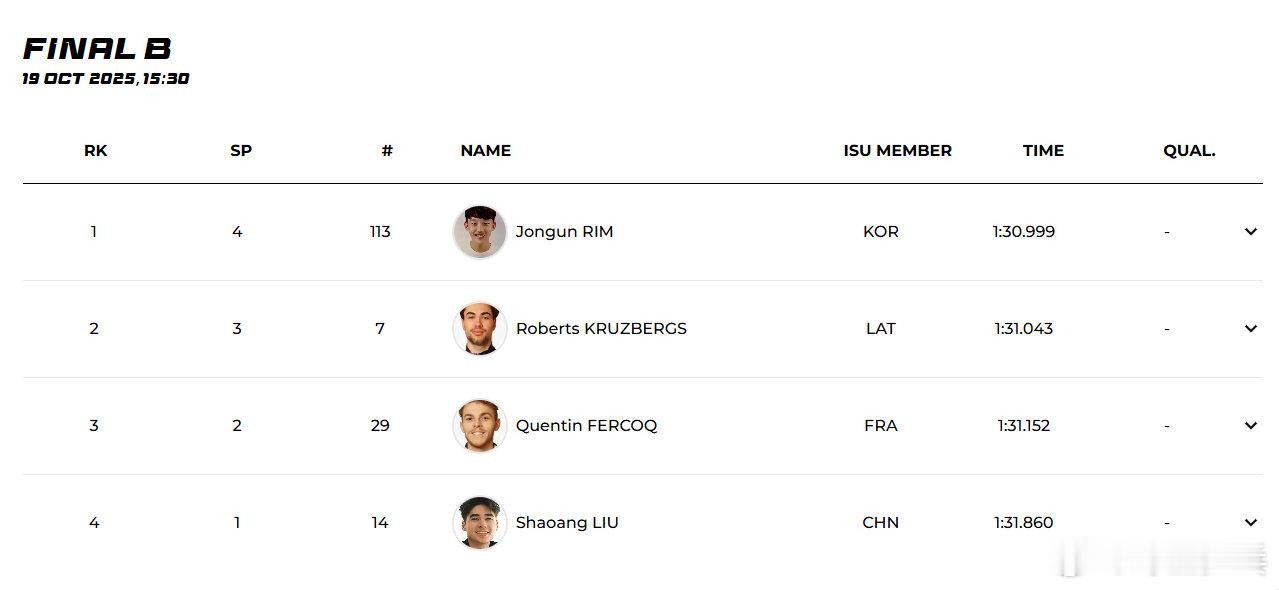The width and height of the screenshot is (1279, 590).
Task: Click the ISU MEMBER column header
Action: 897,151
